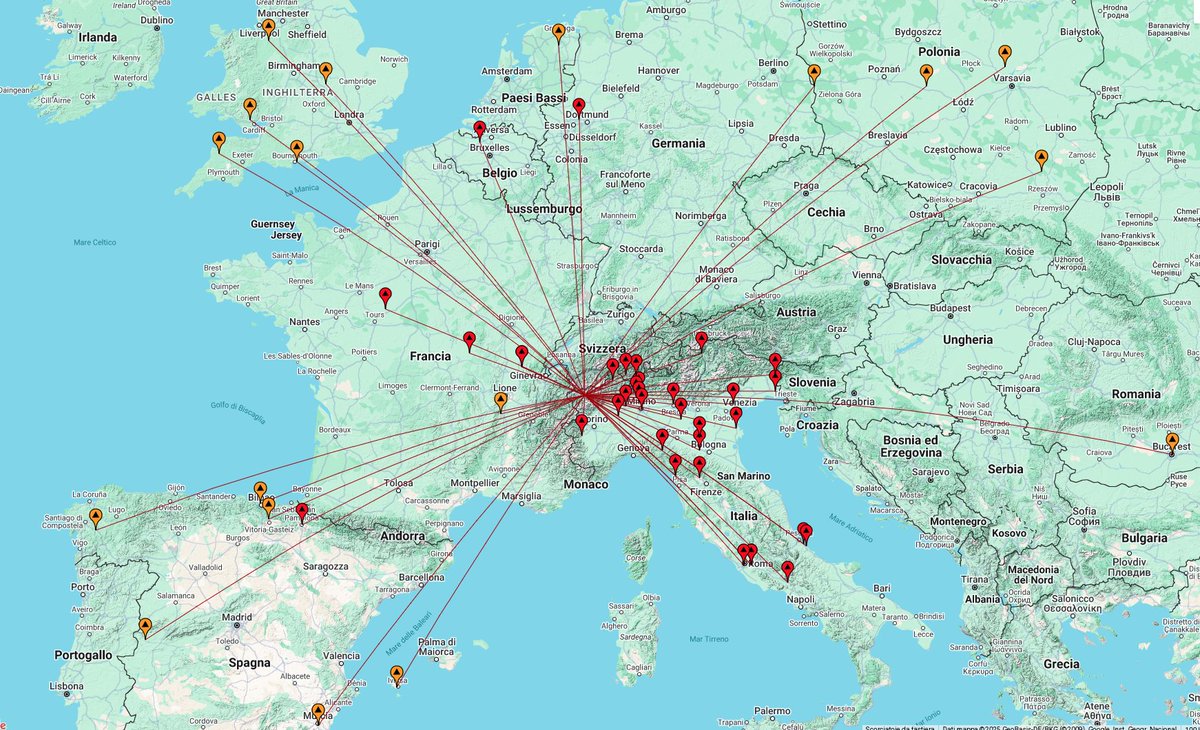Open the red marker left of Torino
1200x730 pixels.
pyautogui.click(x=581, y=425)
